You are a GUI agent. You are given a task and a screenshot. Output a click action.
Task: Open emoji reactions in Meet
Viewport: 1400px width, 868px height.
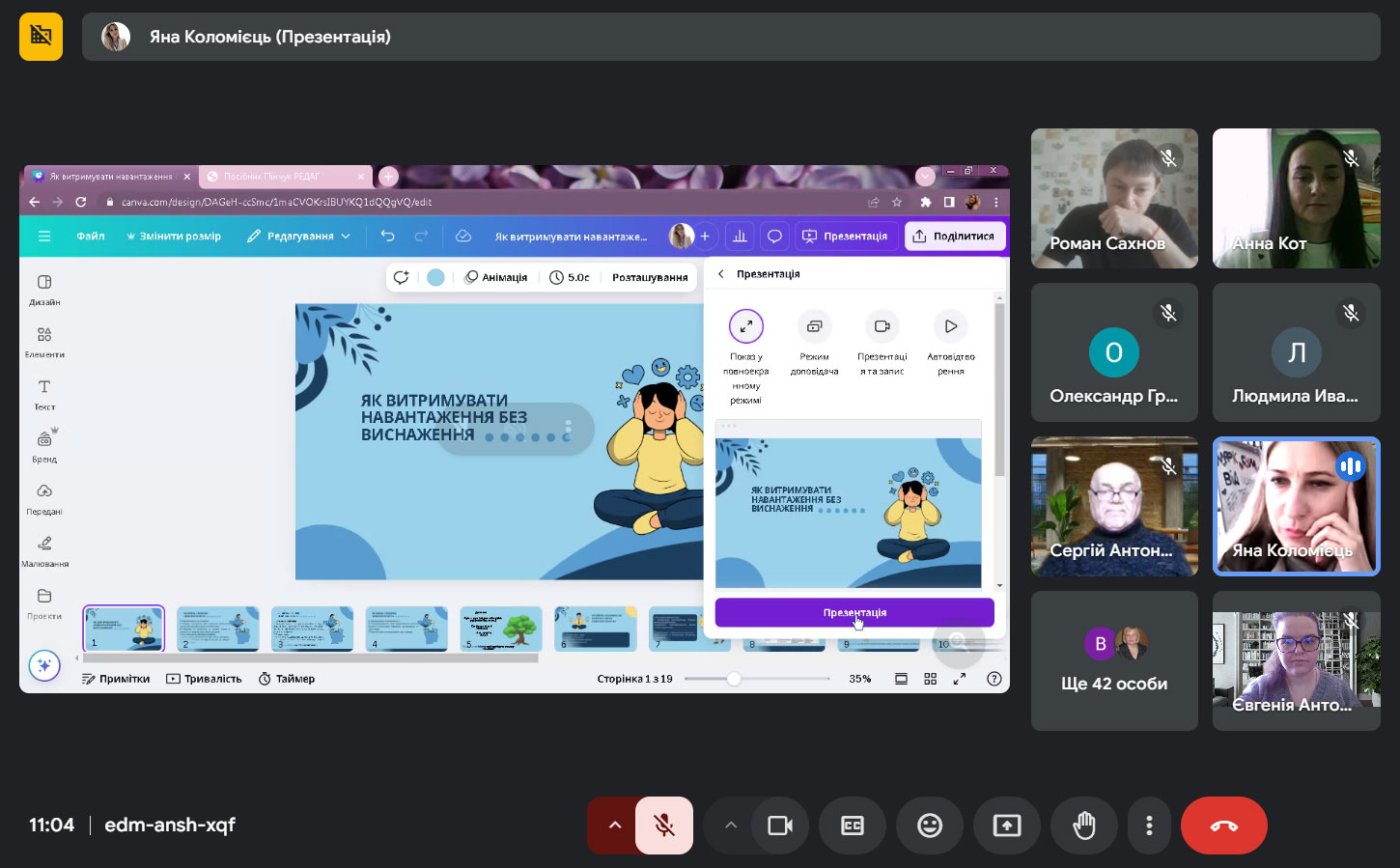coord(930,826)
